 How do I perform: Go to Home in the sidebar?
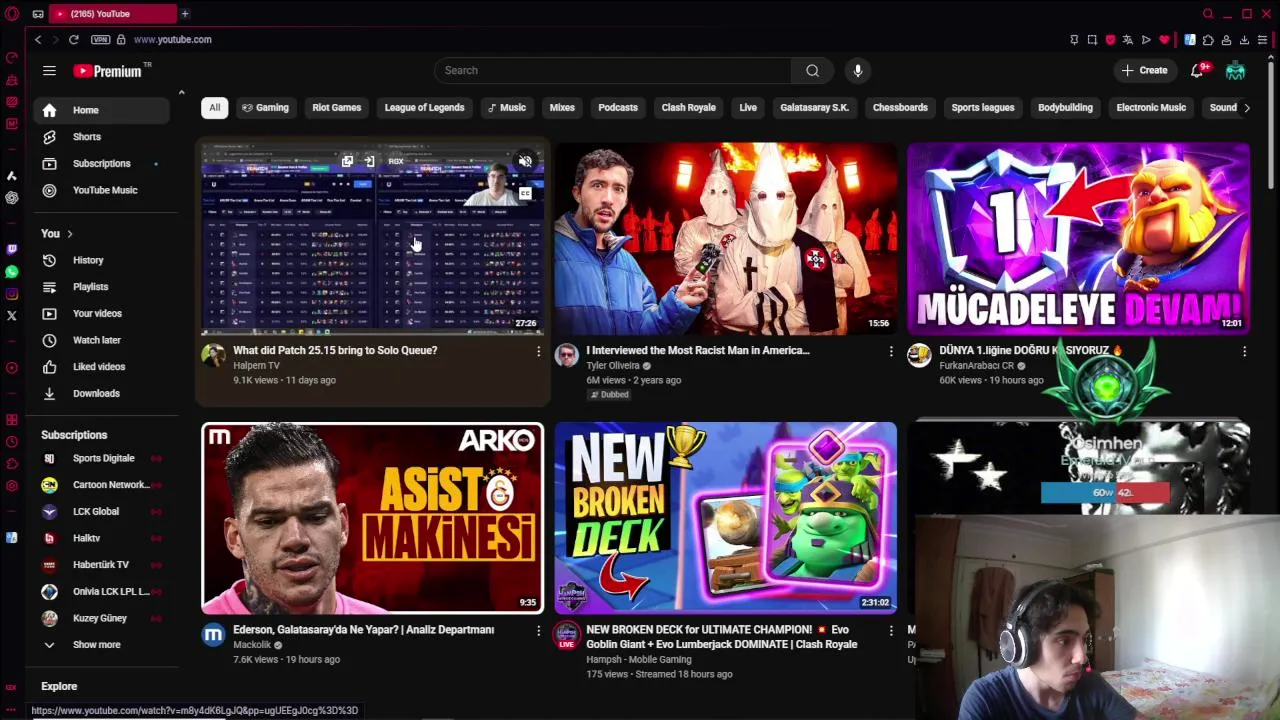tap(102, 110)
